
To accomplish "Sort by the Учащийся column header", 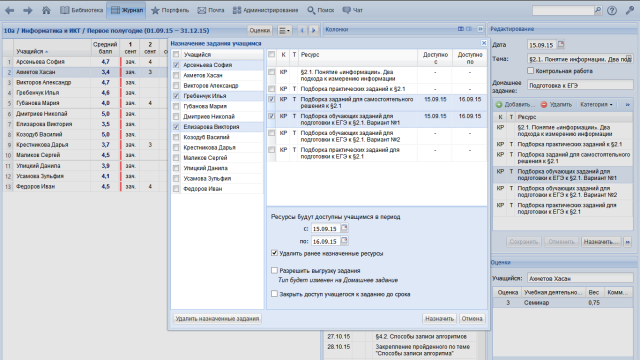I will [x=52, y=47].
